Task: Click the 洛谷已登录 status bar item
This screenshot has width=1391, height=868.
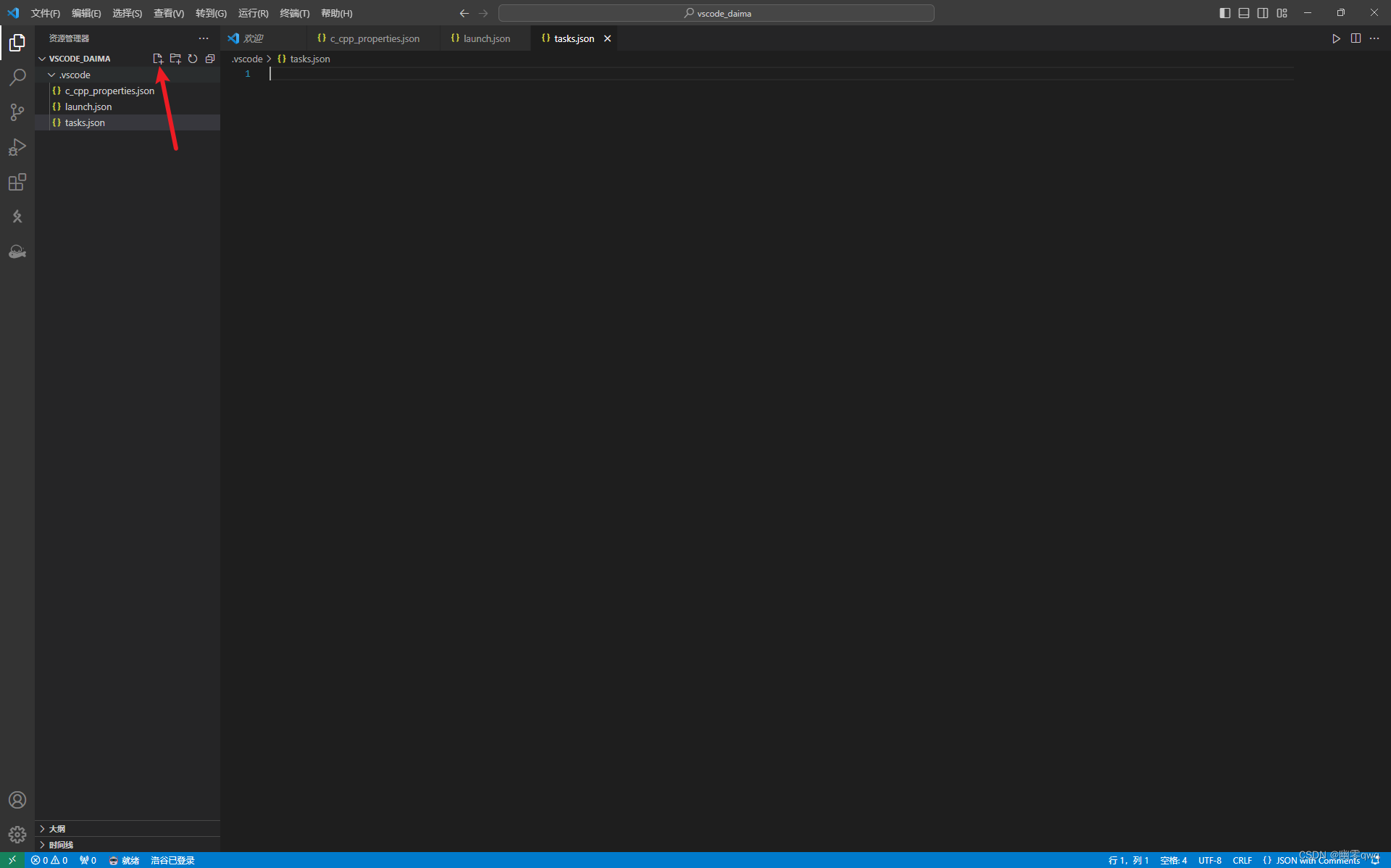Action: click(172, 860)
